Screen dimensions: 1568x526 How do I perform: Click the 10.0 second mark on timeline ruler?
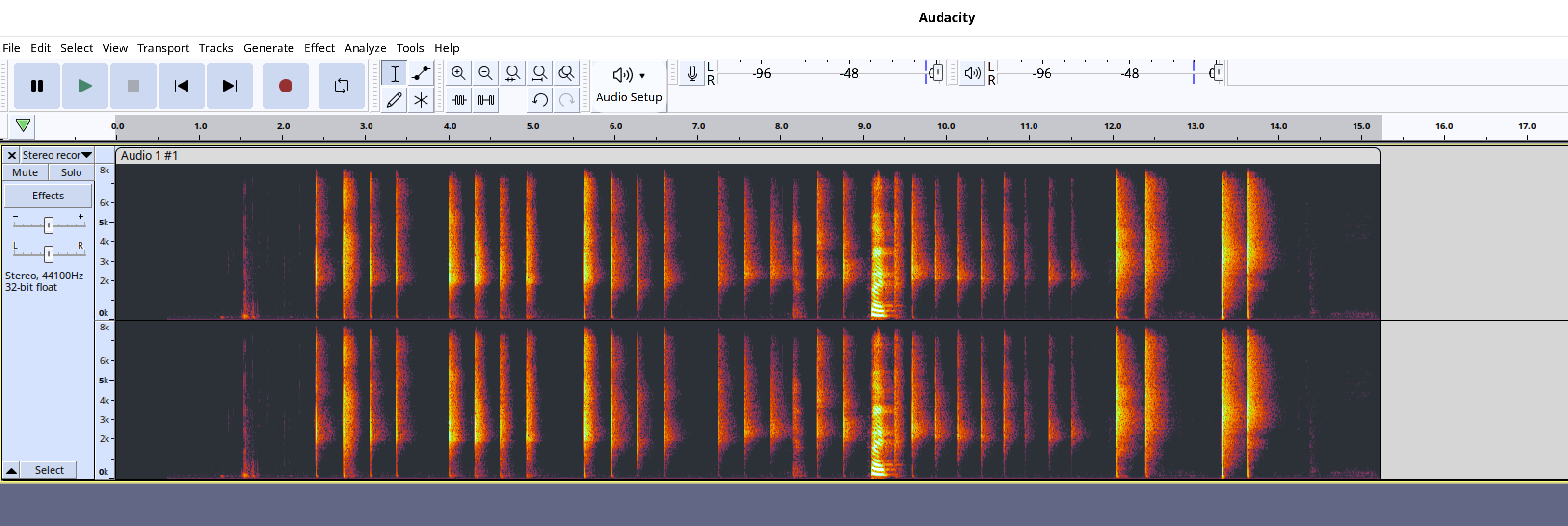click(x=946, y=126)
